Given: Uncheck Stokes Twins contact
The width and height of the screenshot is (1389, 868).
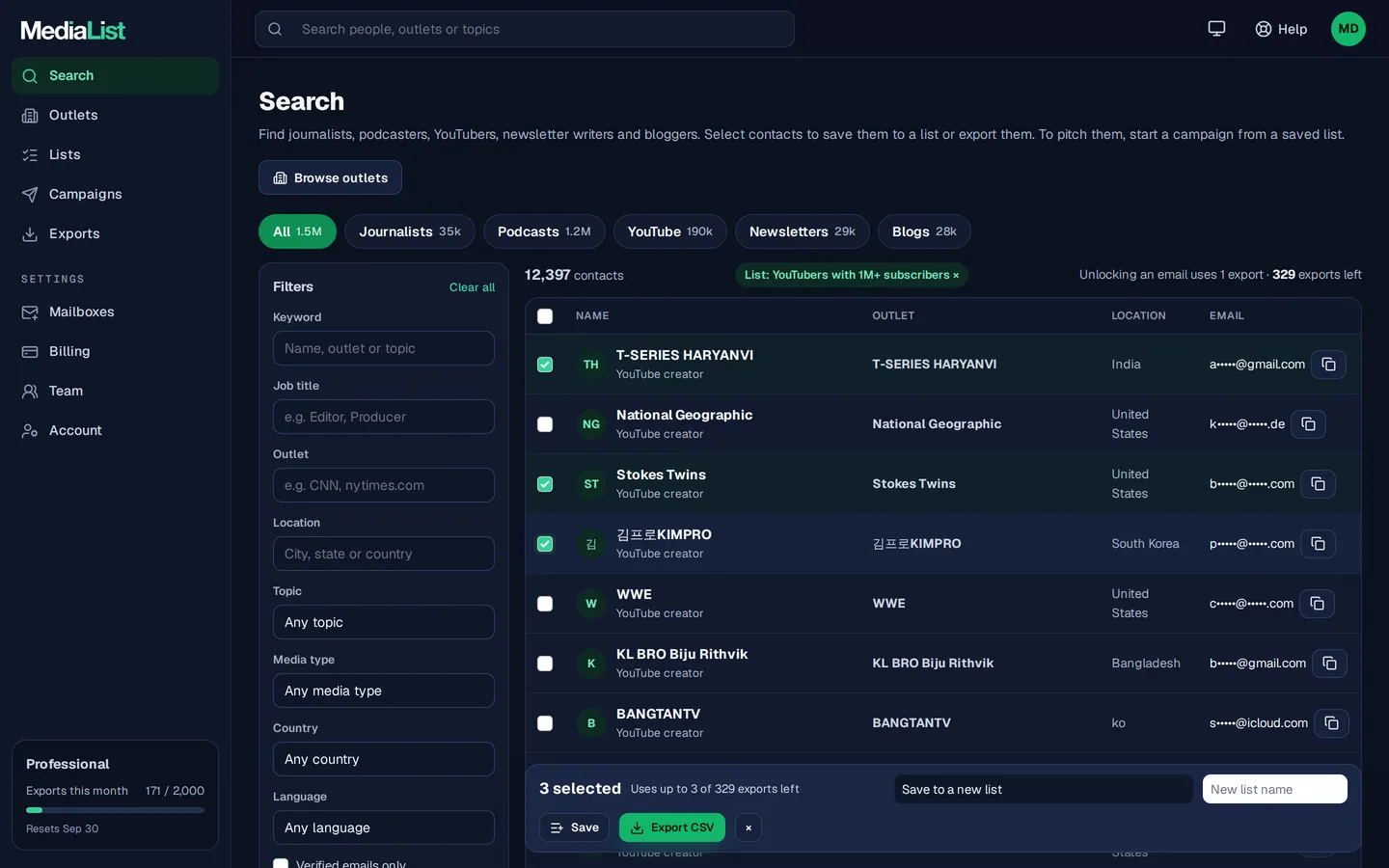Looking at the screenshot, I should pos(545,484).
